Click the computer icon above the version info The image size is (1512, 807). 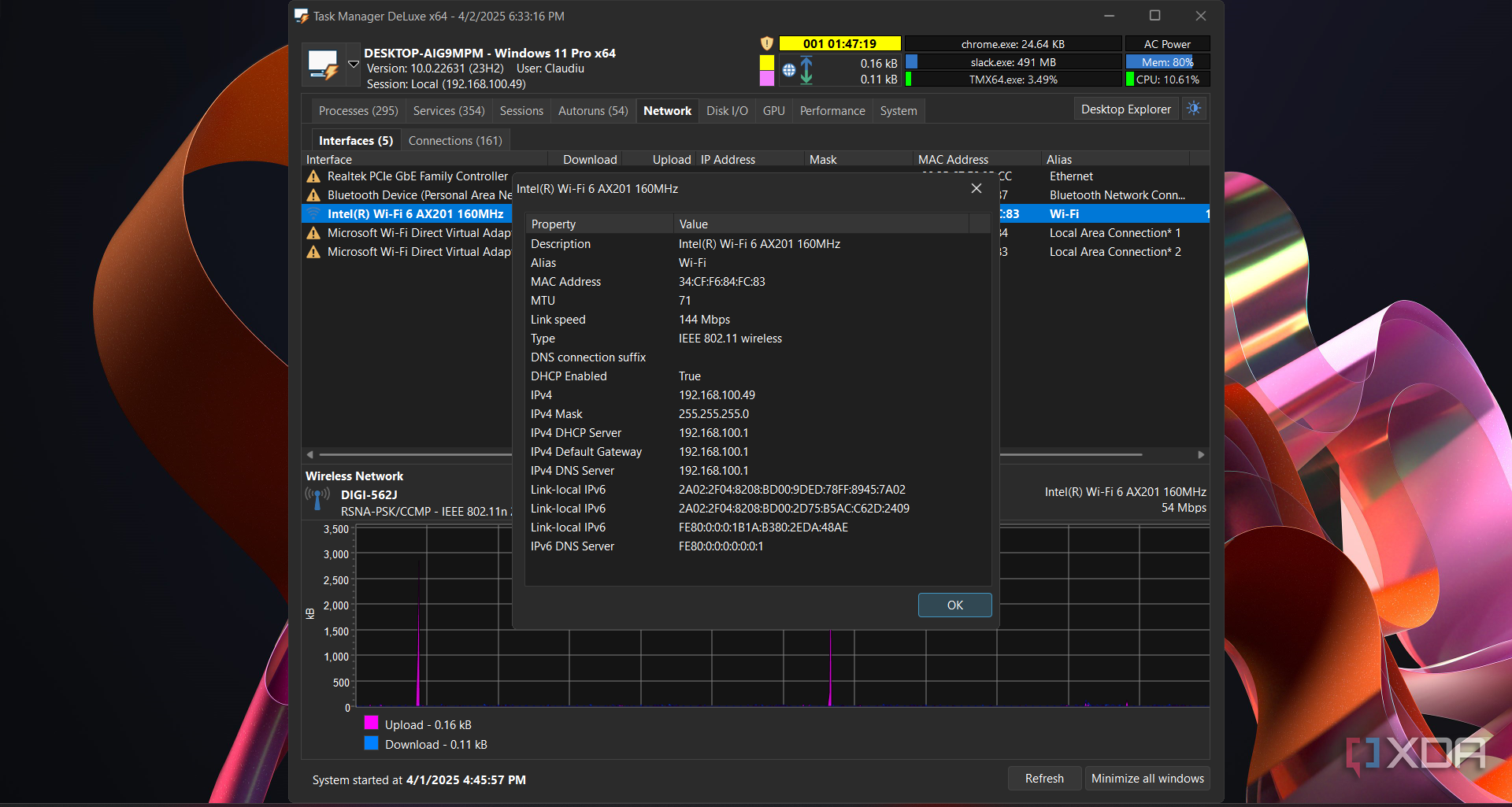click(x=324, y=64)
